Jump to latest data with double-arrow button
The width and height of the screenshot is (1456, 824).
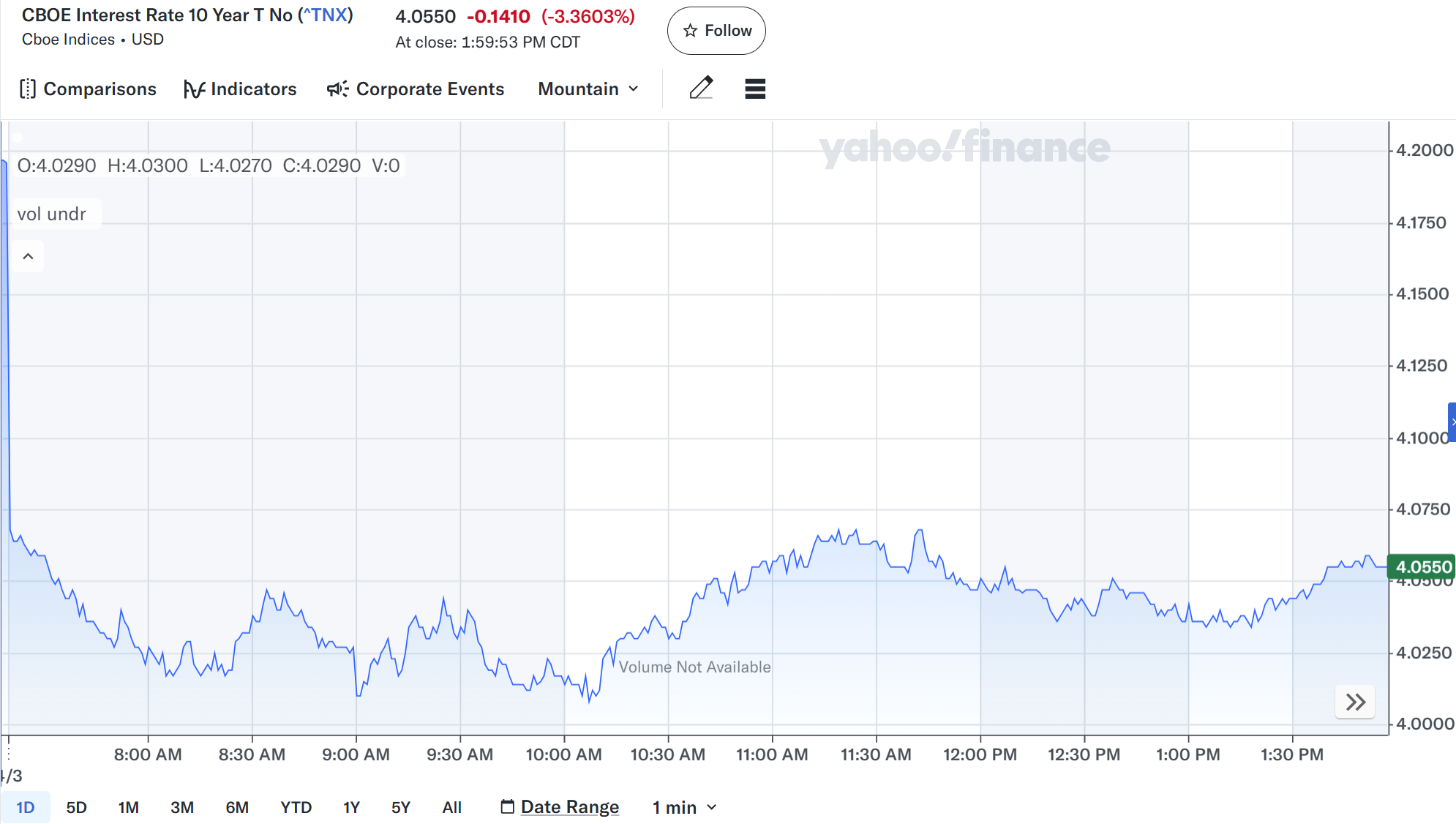click(x=1355, y=703)
